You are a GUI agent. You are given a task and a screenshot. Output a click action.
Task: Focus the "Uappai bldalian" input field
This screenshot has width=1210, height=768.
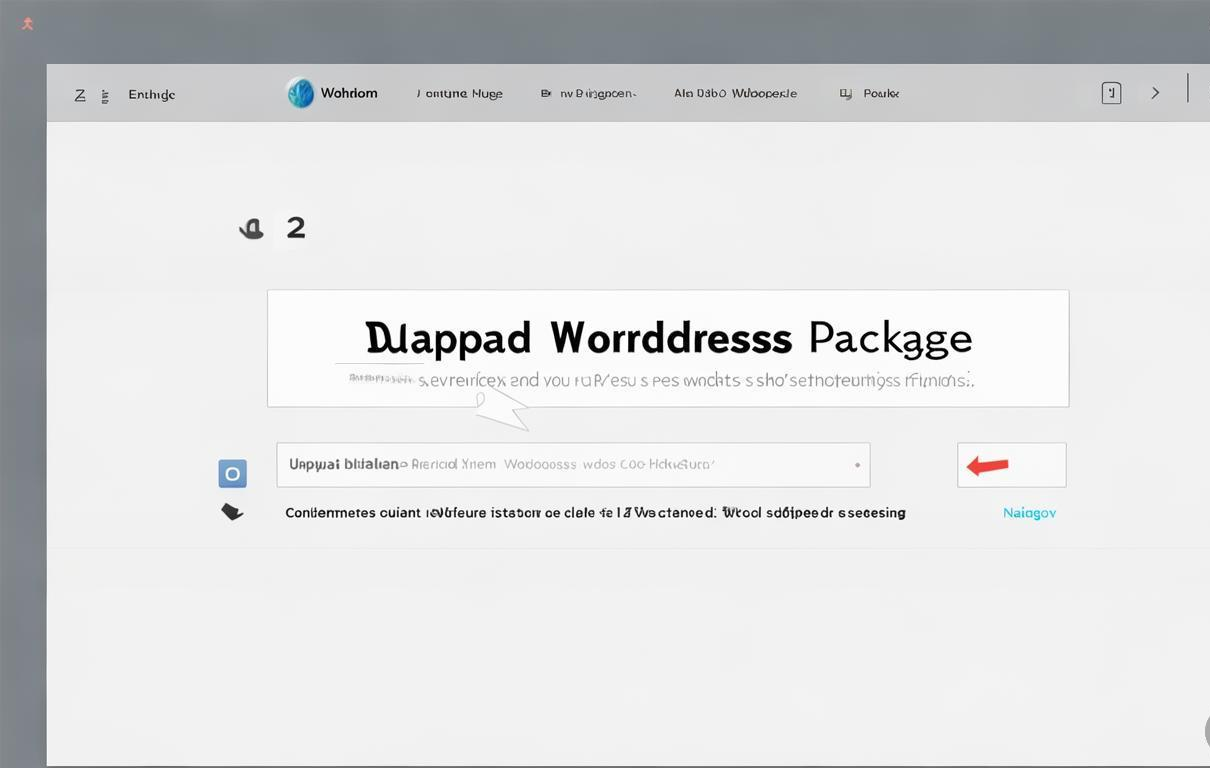tap(573, 465)
